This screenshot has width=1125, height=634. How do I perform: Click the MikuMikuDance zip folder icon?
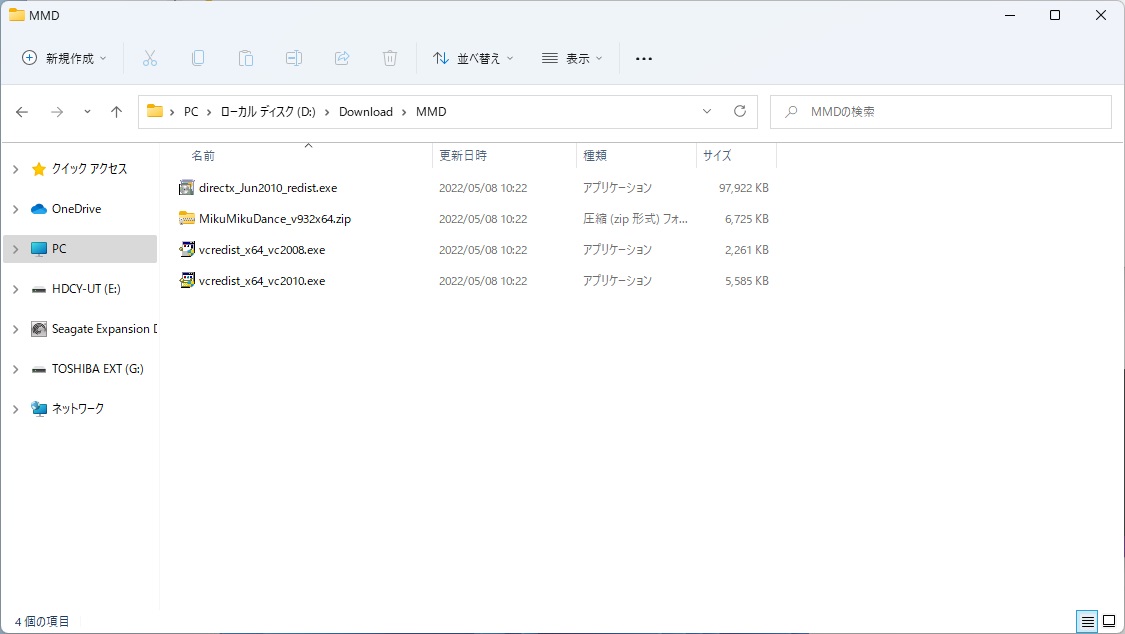pos(187,219)
